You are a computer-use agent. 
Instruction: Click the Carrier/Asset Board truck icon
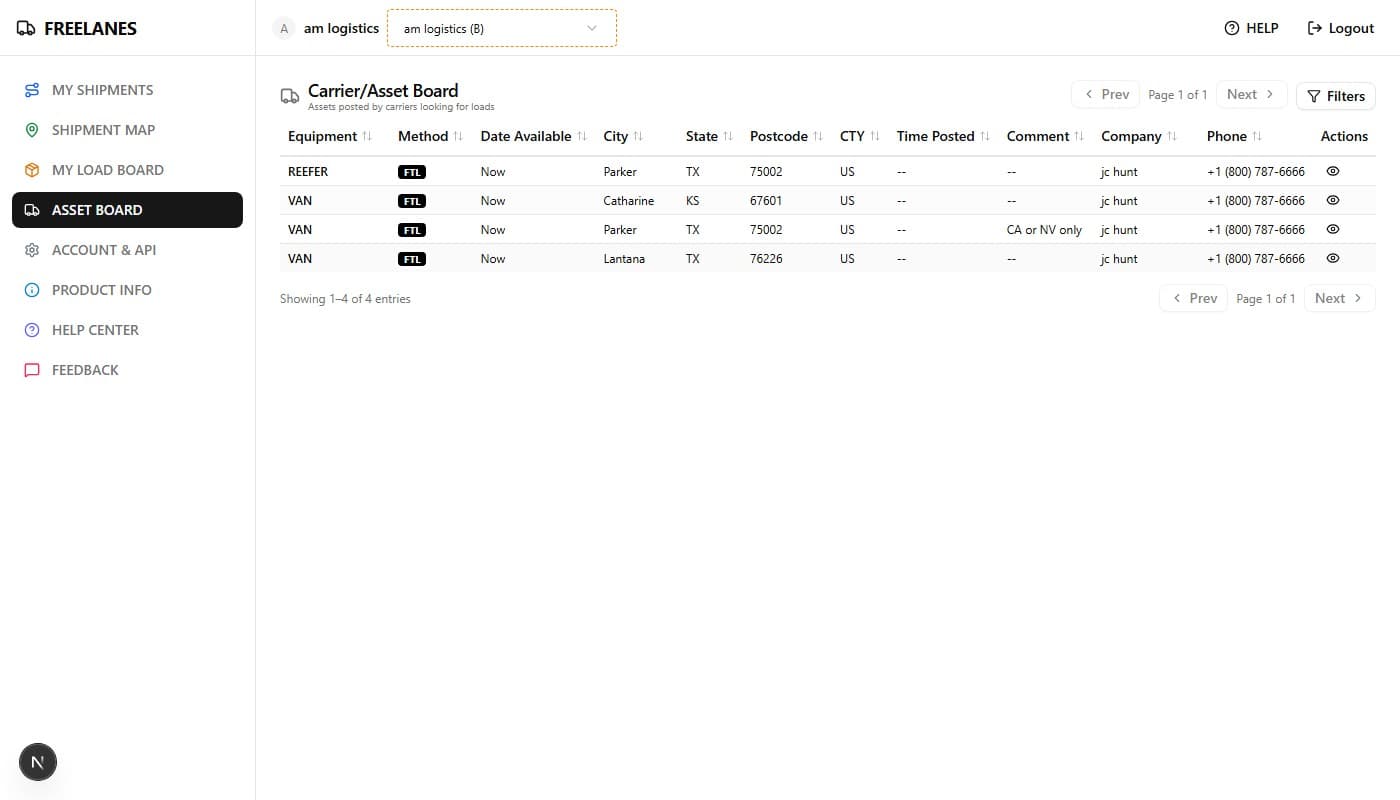[290, 96]
